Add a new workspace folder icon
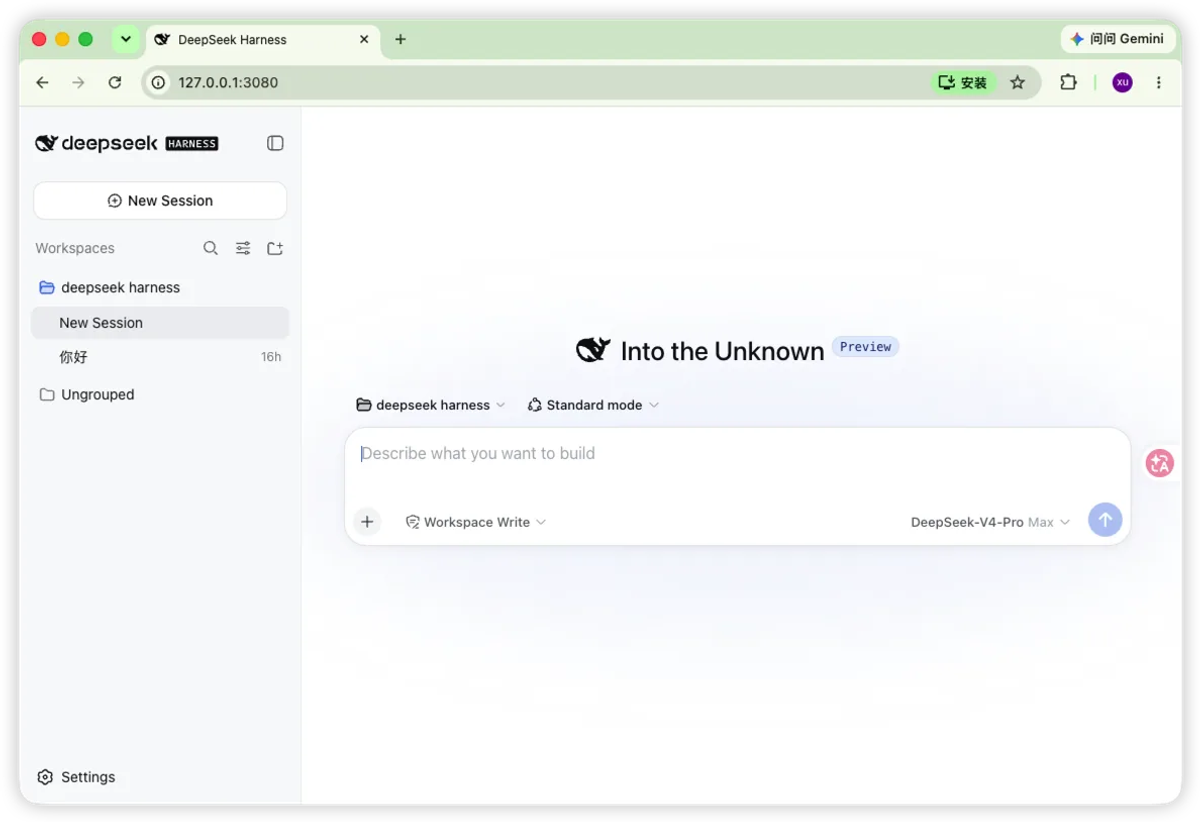 [x=275, y=248]
